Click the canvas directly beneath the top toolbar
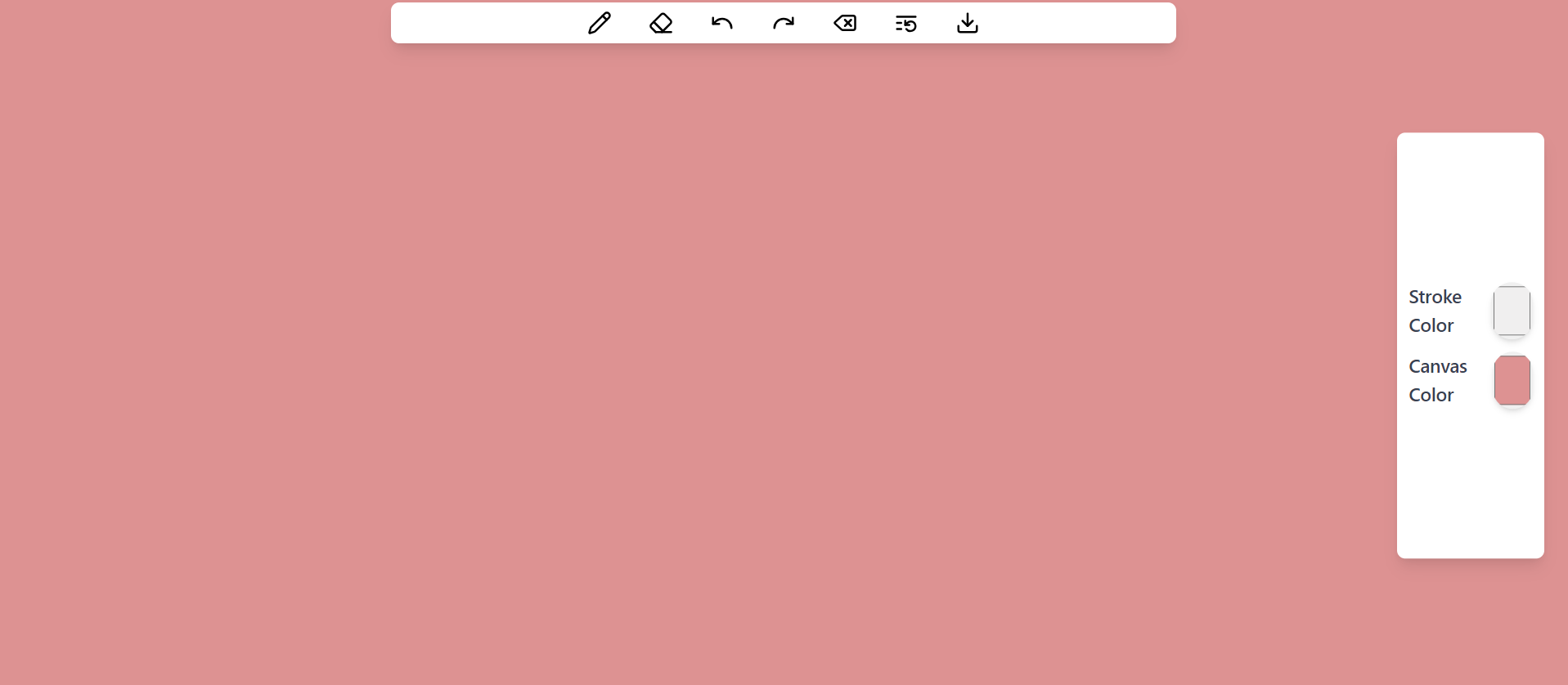Viewport: 1568px width, 685px height. coord(784,74)
